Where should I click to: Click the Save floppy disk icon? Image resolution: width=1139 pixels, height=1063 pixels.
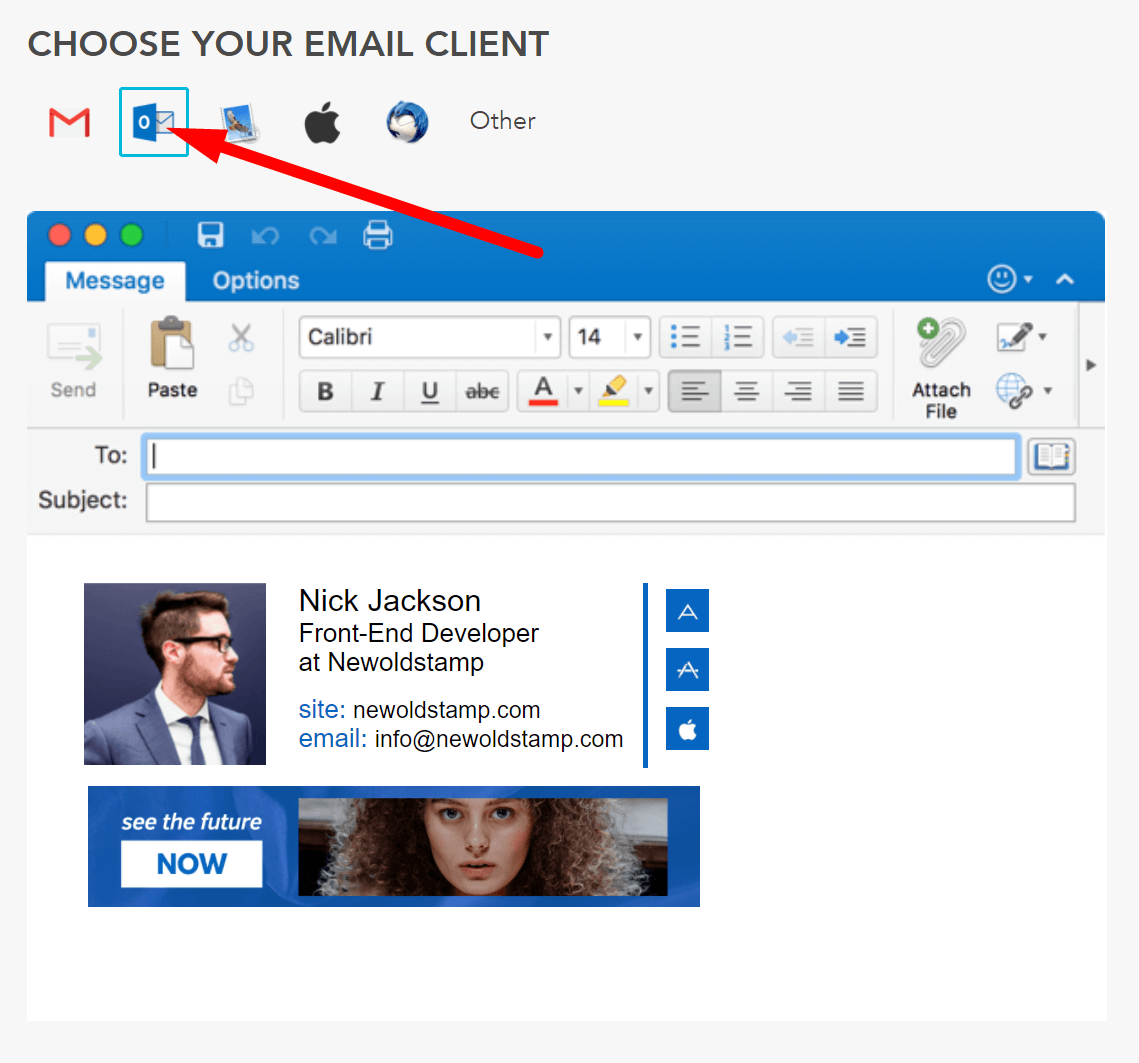211,235
